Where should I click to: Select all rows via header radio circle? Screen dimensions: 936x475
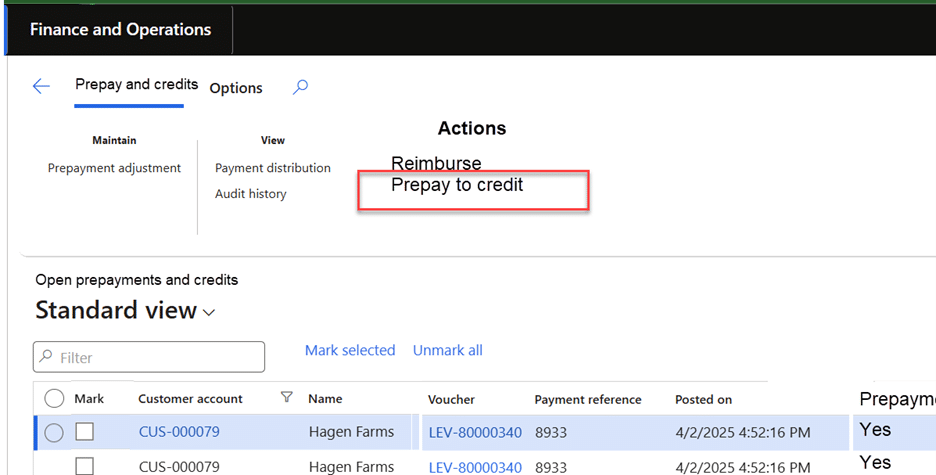coord(54,398)
